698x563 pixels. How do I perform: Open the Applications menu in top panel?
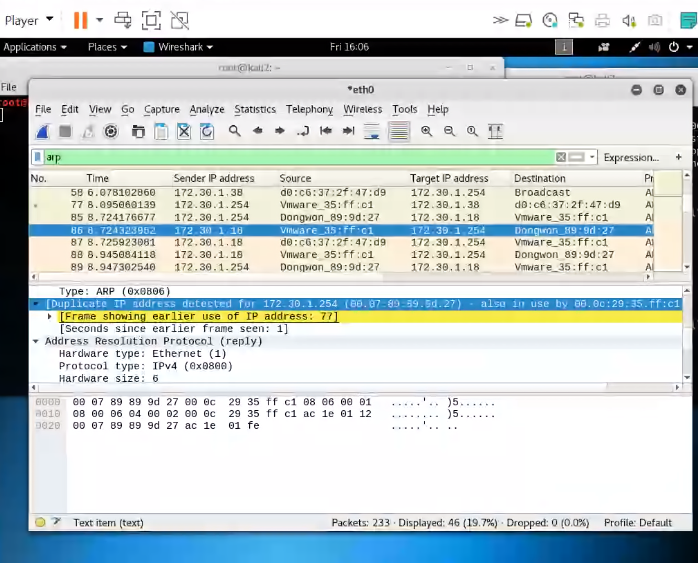[35, 47]
